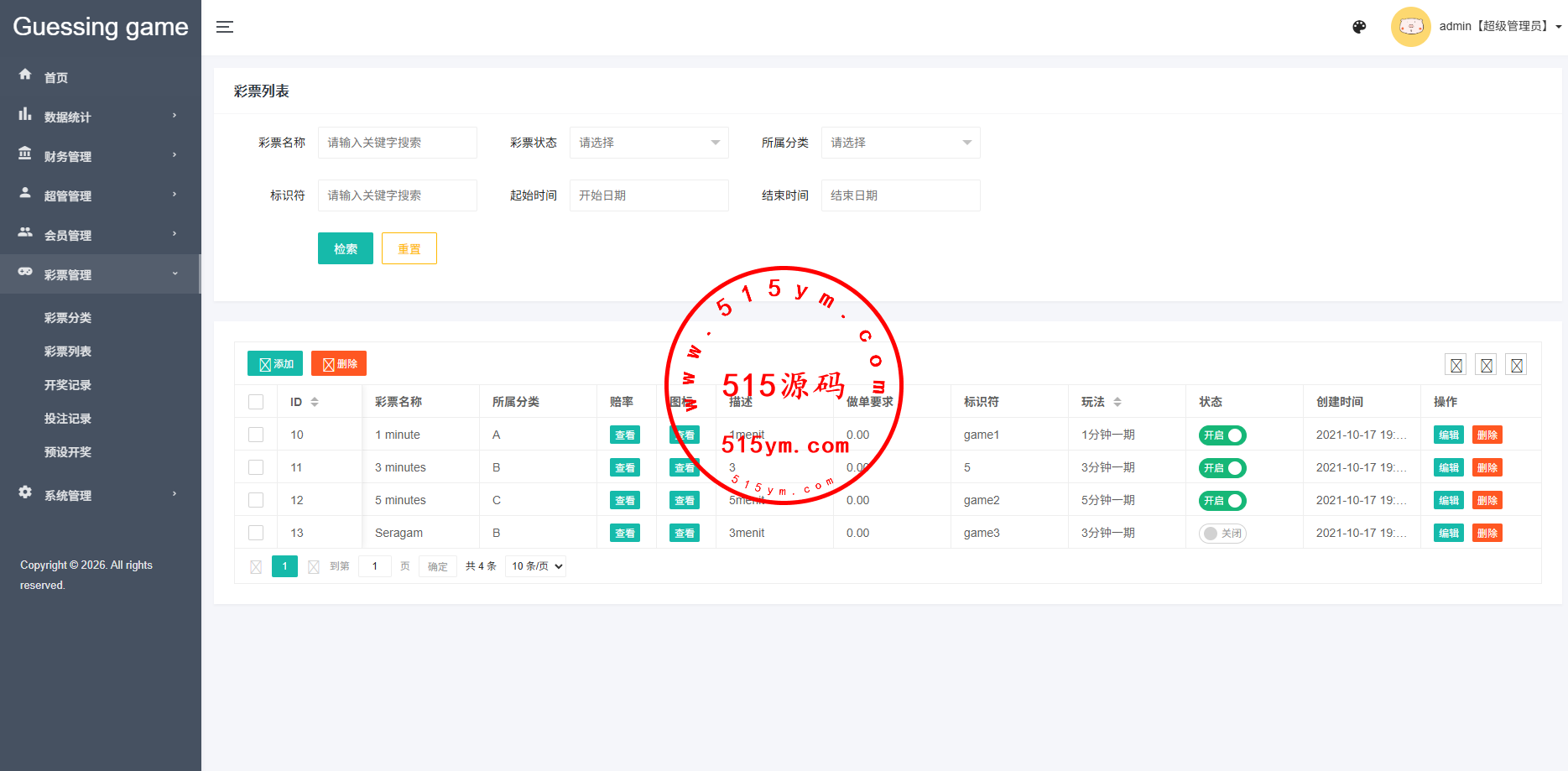Check the checkbox for row ID 11
Viewport: 1568px width, 771px height.
[x=256, y=467]
